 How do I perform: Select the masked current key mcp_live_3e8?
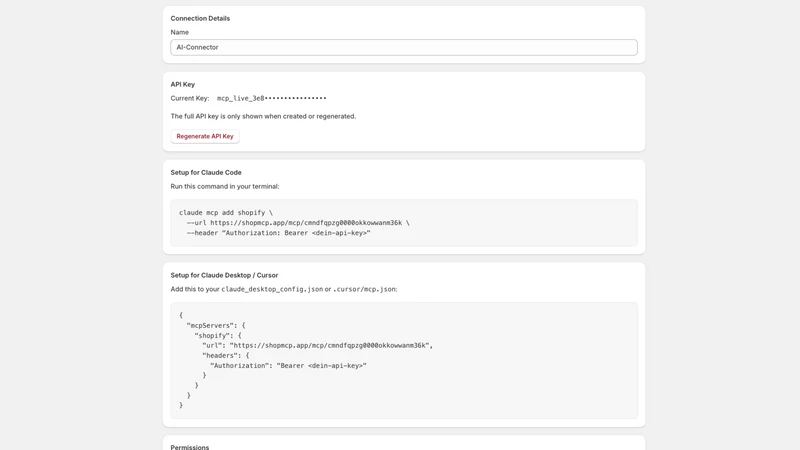[271, 98]
